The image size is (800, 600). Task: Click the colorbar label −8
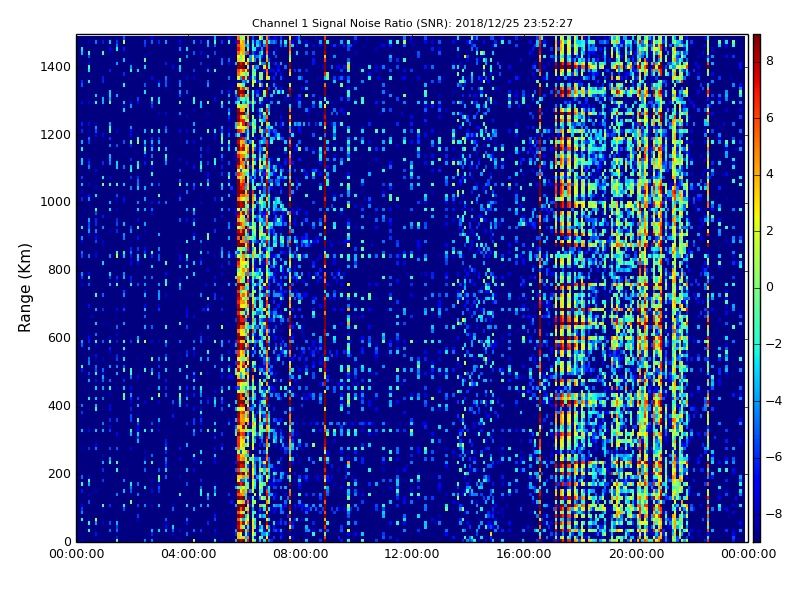click(x=774, y=514)
